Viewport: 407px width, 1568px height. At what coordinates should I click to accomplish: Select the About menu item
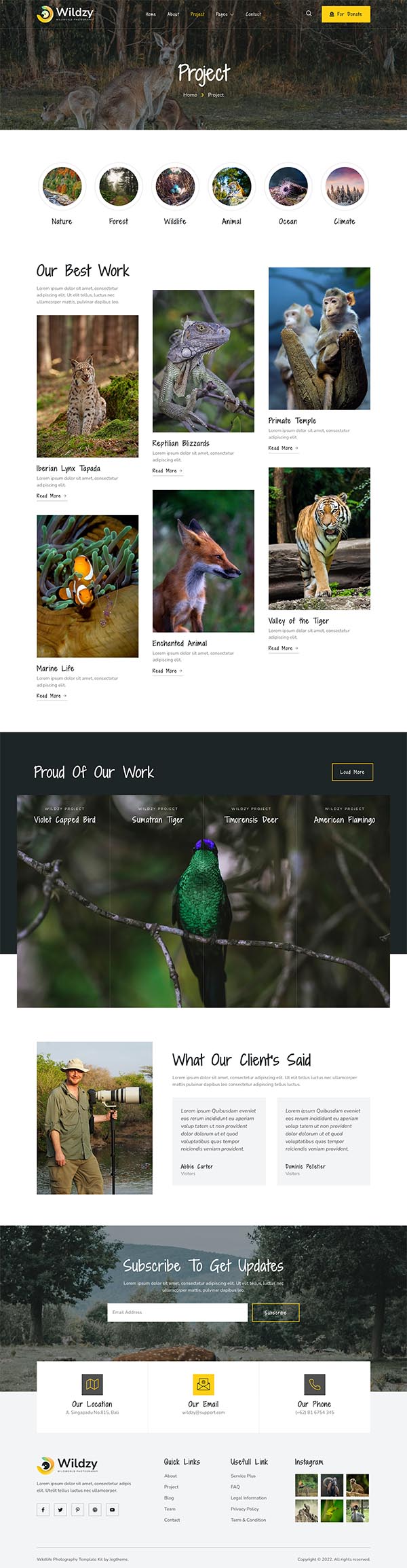point(174,14)
